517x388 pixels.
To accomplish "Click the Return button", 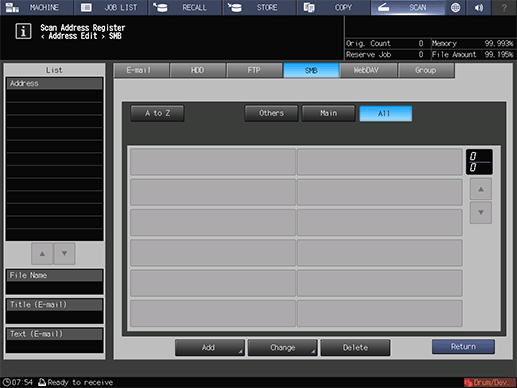I will point(463,347).
